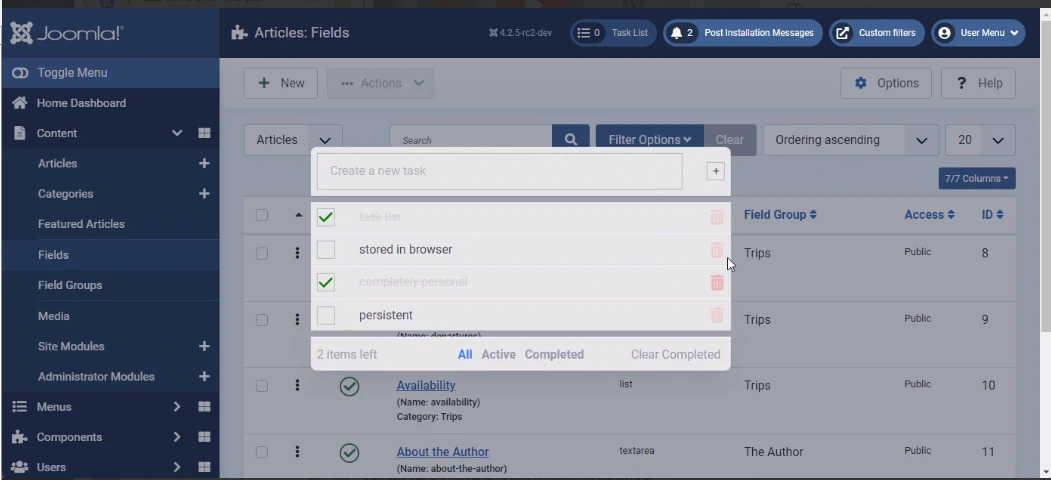Screen dimensions: 1051x480
Task: Open About the Author field link
Action: (442, 452)
